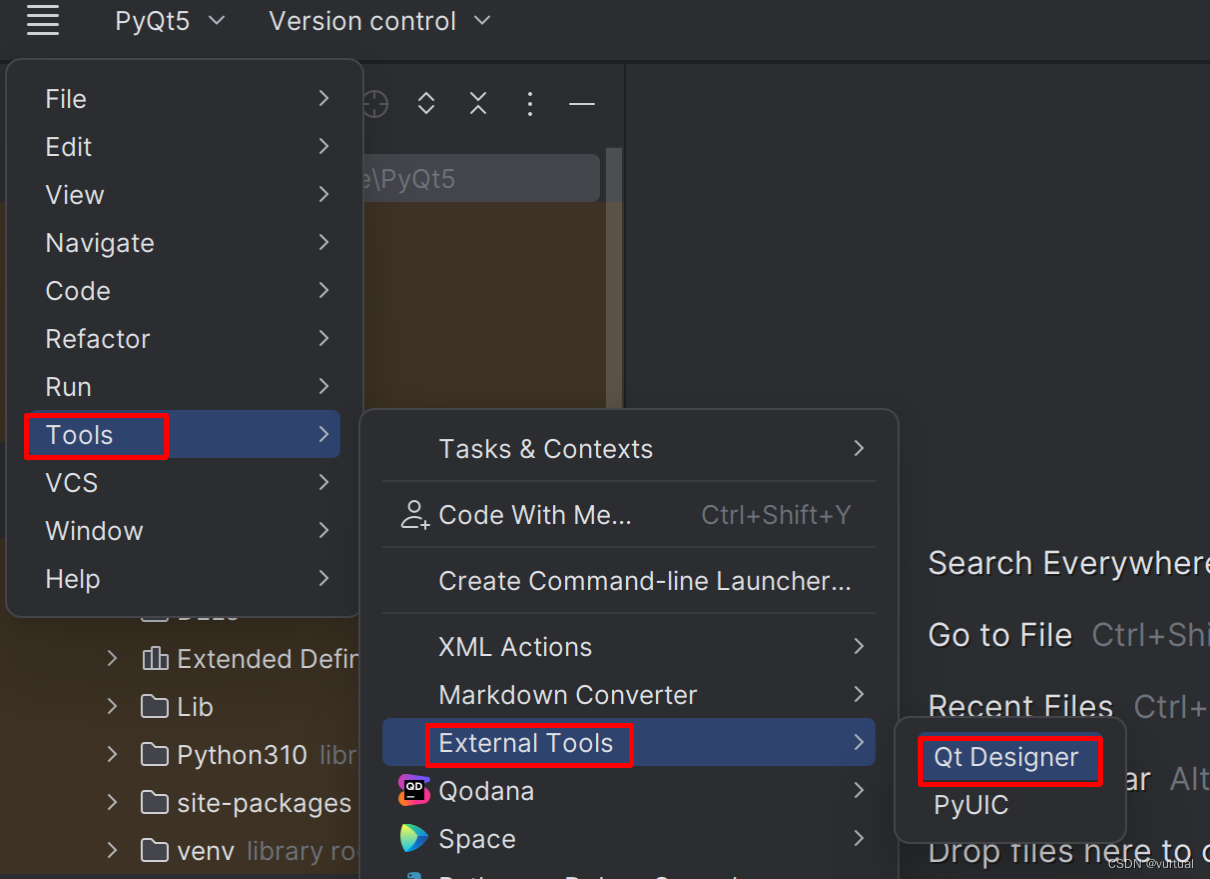Expand the Extended Definitions tree node
The width and height of the screenshot is (1210, 879).
[112, 659]
